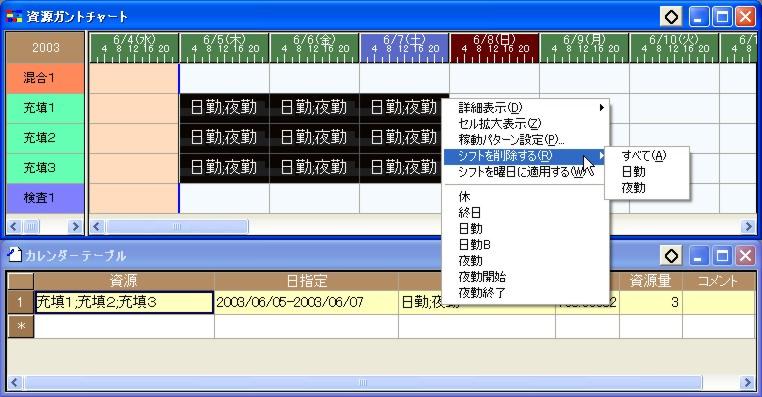Image resolution: width=762 pixels, height=397 pixels.
Task: Select the 6/8(日) date header
Action: (494, 48)
